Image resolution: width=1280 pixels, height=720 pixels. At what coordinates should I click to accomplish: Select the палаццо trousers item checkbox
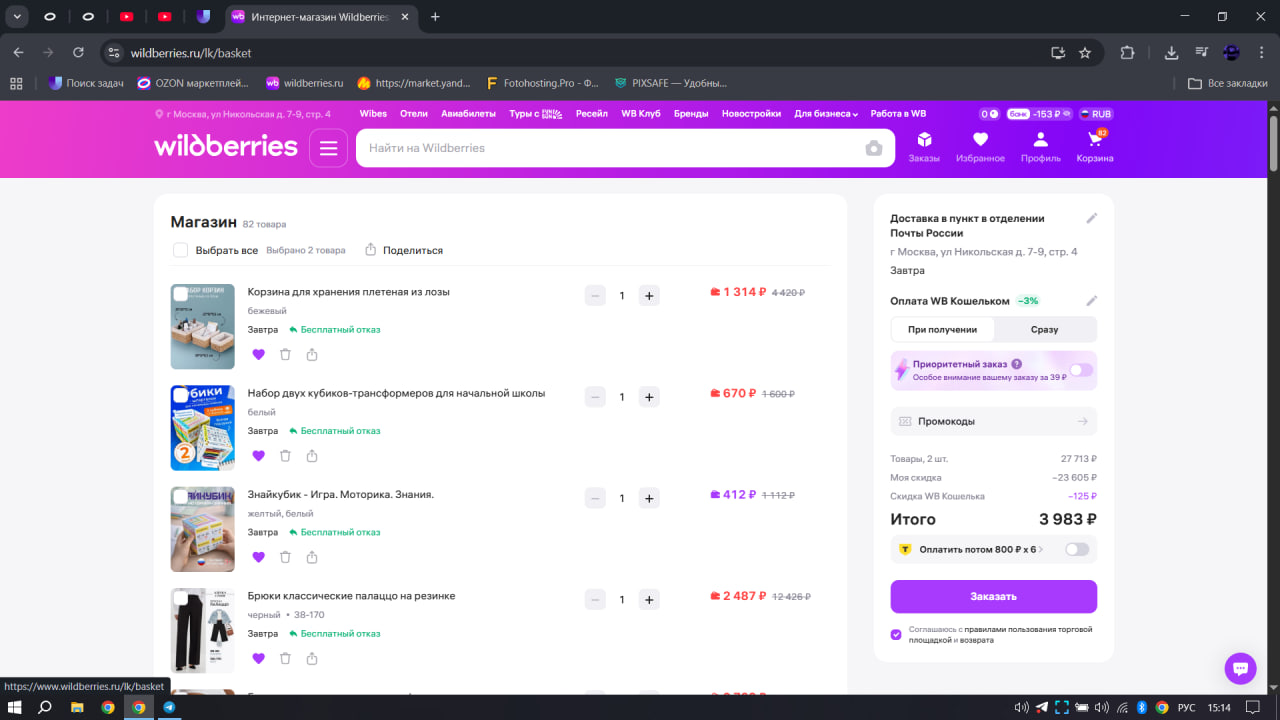point(181,598)
